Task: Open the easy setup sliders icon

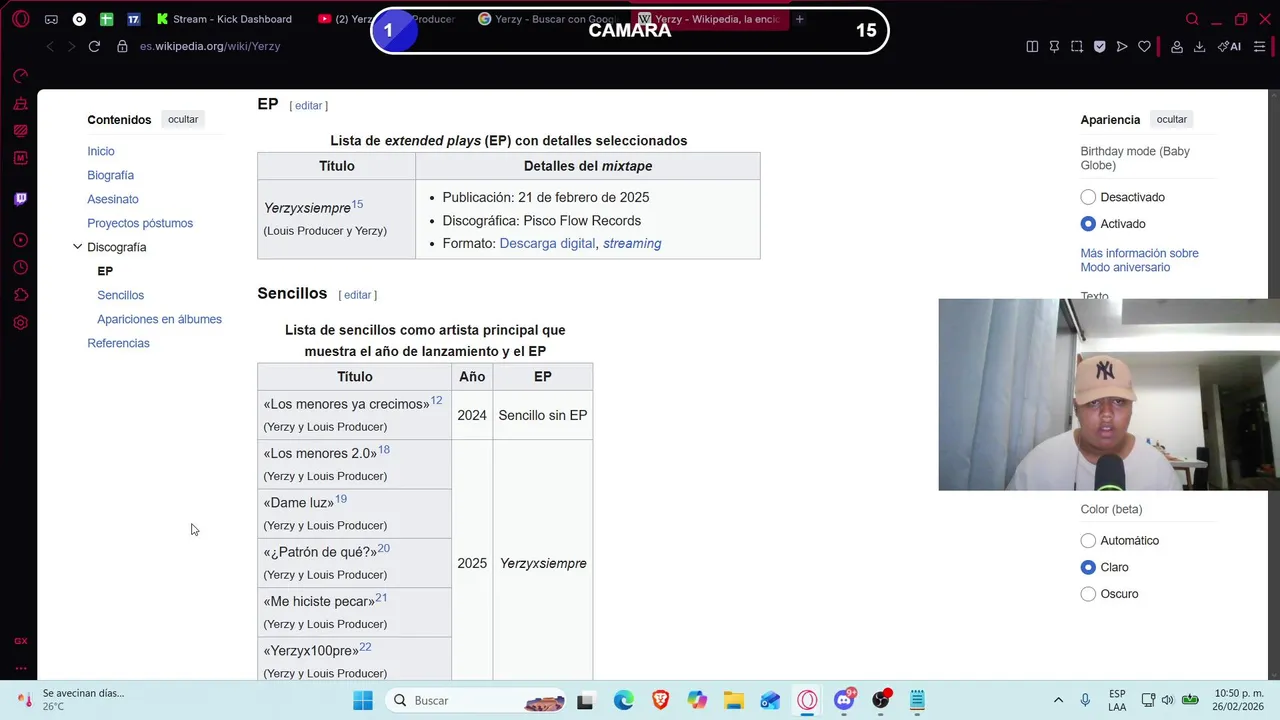Action: [x=1259, y=46]
